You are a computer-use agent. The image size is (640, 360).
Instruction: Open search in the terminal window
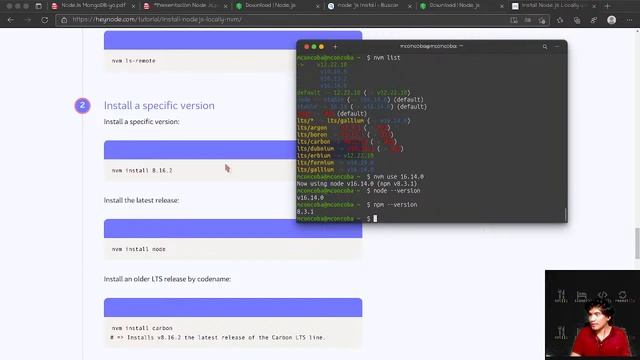545,47
